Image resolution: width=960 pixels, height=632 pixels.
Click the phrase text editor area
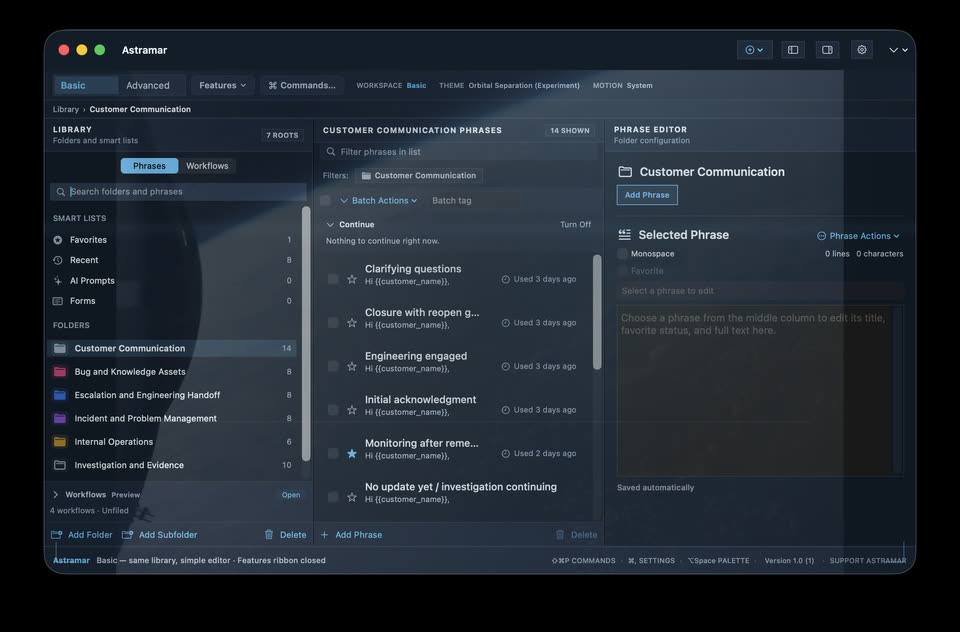tap(760, 391)
